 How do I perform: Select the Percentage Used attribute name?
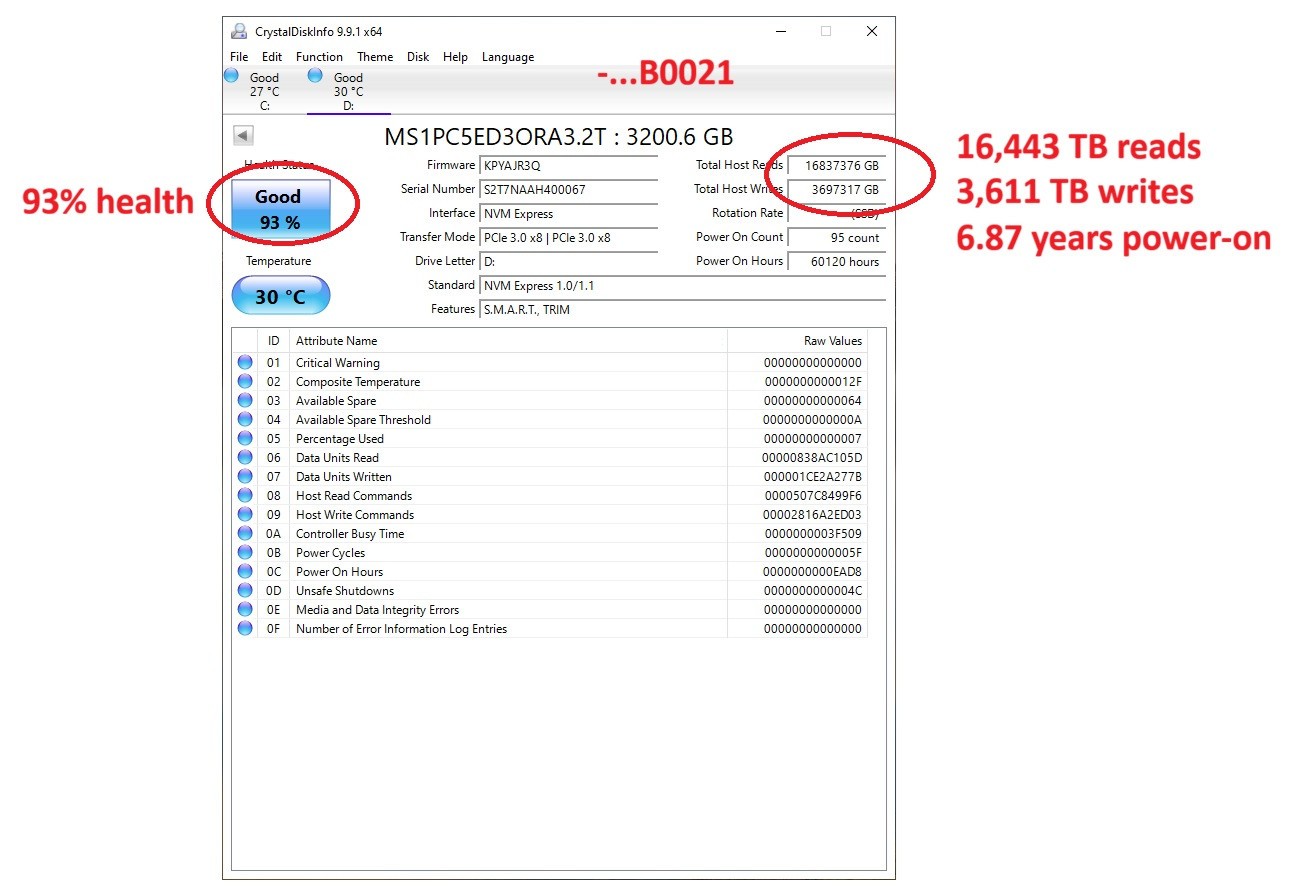(x=340, y=439)
